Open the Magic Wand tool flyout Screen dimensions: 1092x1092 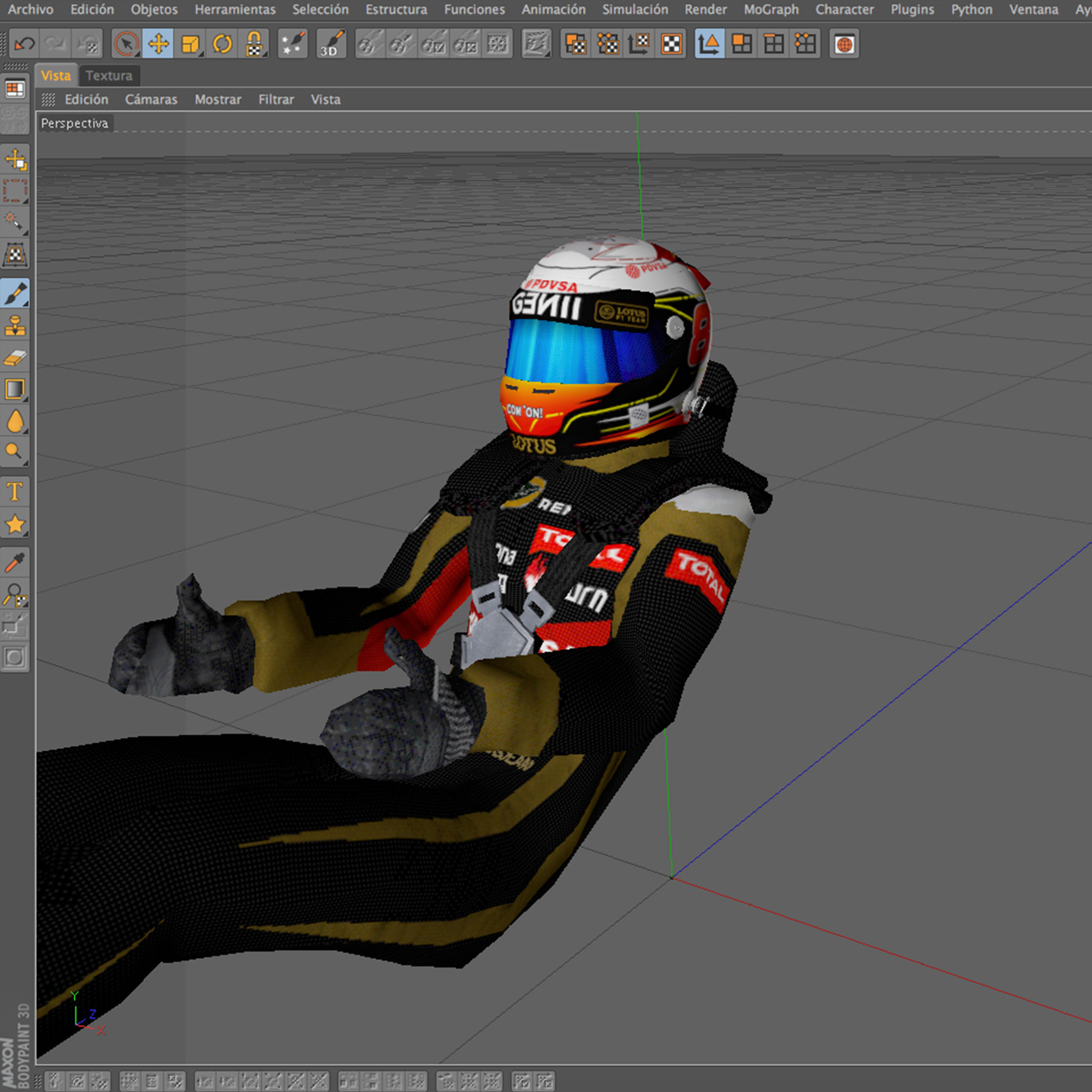coord(15,223)
